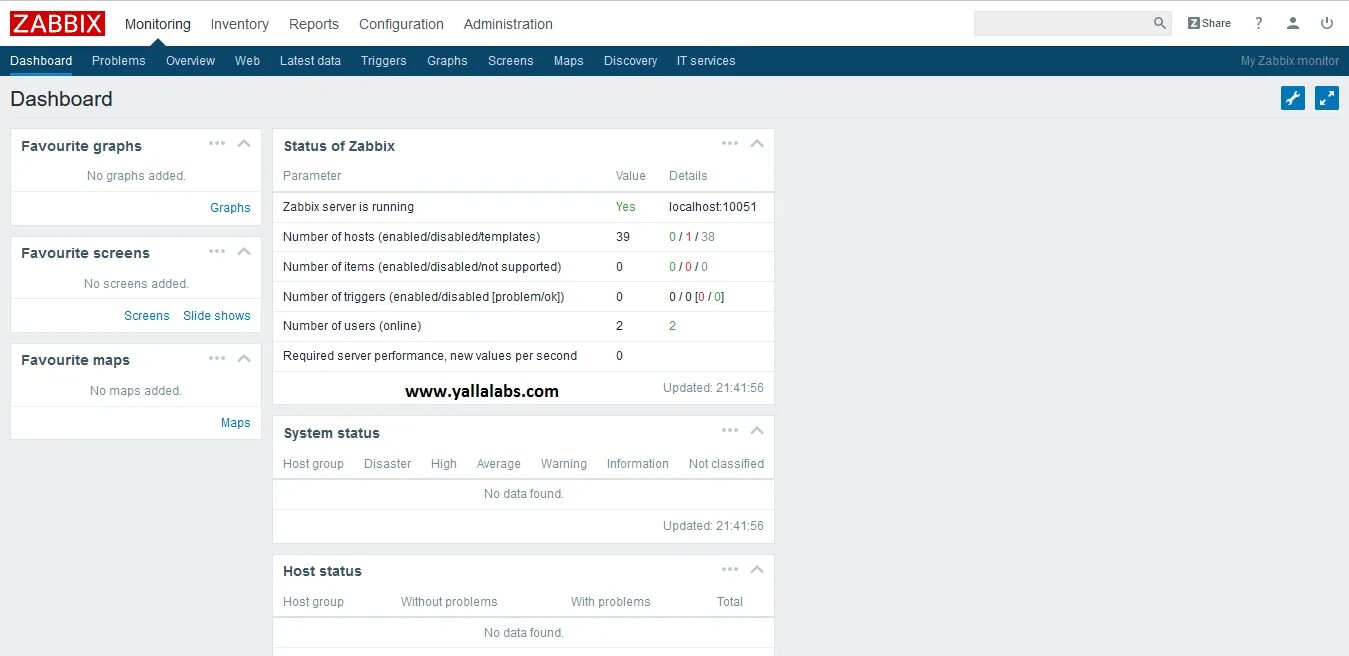Open Status of Zabbix widget ellipsis menu
Image resolution: width=1349 pixels, height=656 pixels.
pos(730,143)
